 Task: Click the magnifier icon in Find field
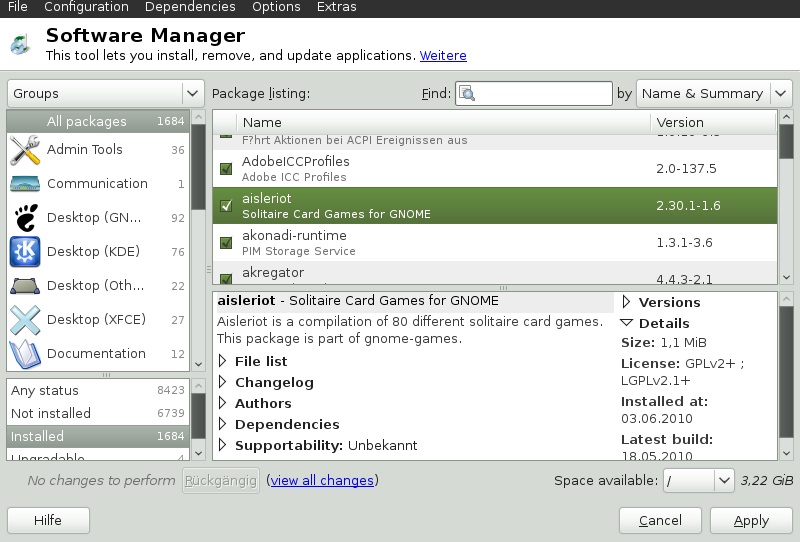tap(467, 94)
